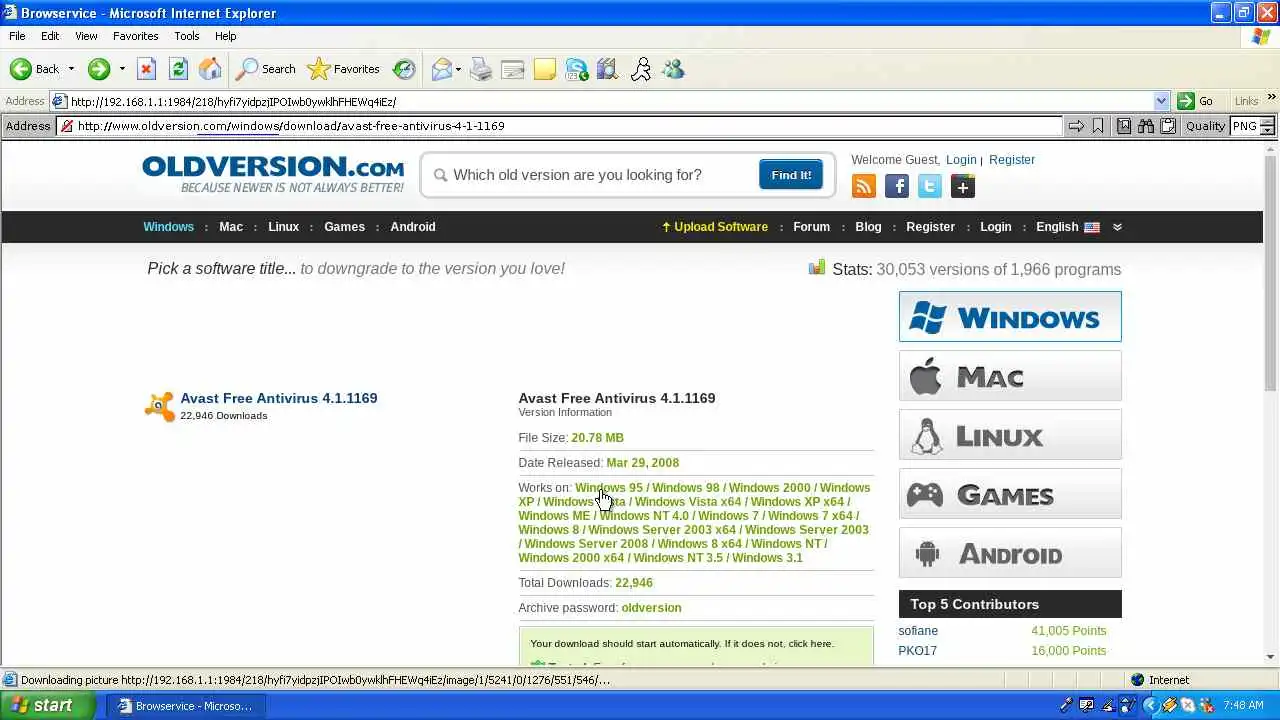Open the Forward button history dropdown
Screen dimensions: 1280x720
pyautogui.click(x=122, y=69)
